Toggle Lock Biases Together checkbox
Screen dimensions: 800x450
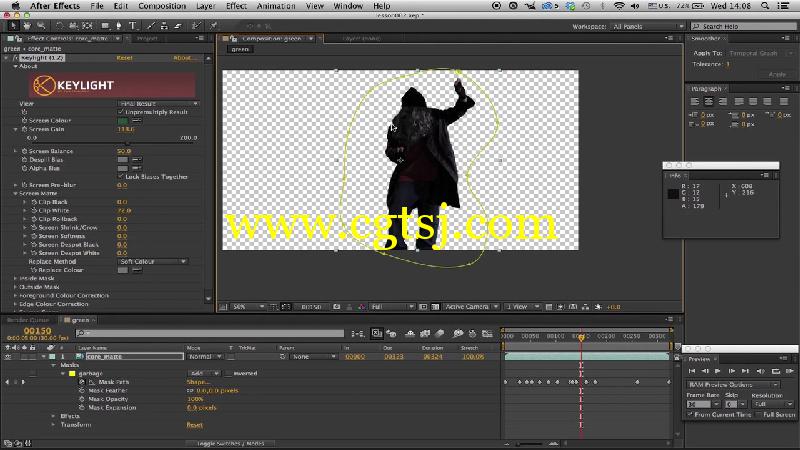[x=121, y=177]
